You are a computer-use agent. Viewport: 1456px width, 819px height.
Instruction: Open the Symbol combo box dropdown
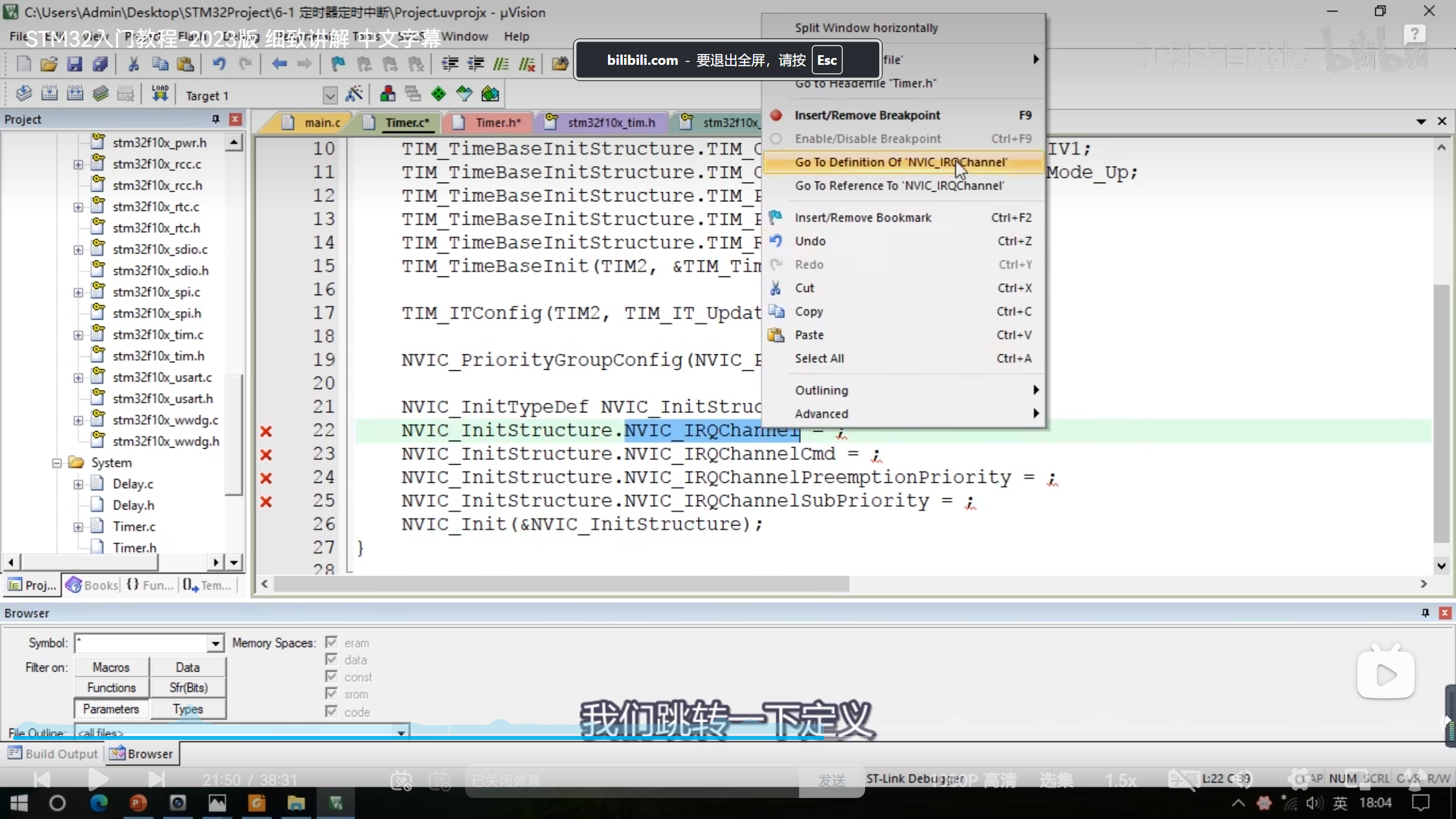point(216,643)
